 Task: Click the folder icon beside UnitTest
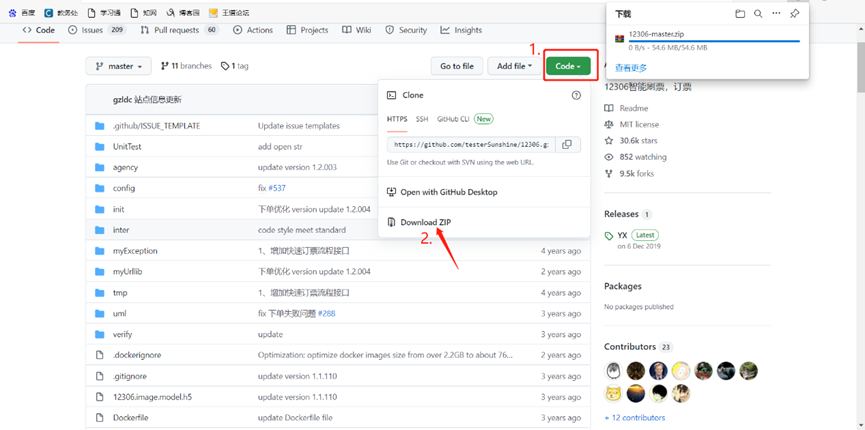99,147
